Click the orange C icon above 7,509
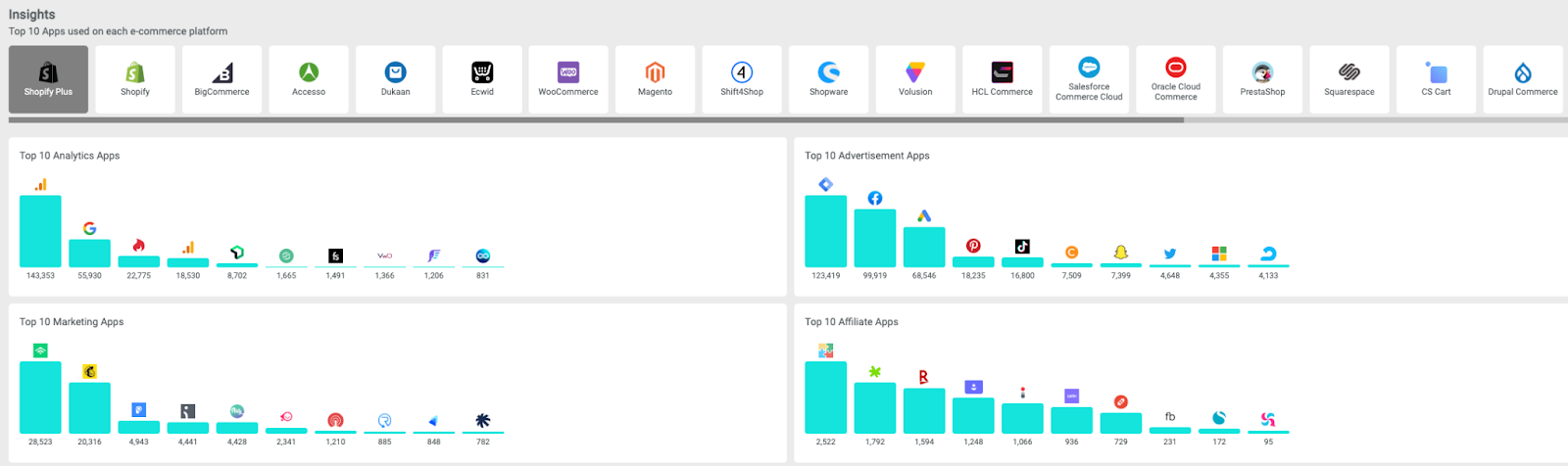 click(1071, 253)
